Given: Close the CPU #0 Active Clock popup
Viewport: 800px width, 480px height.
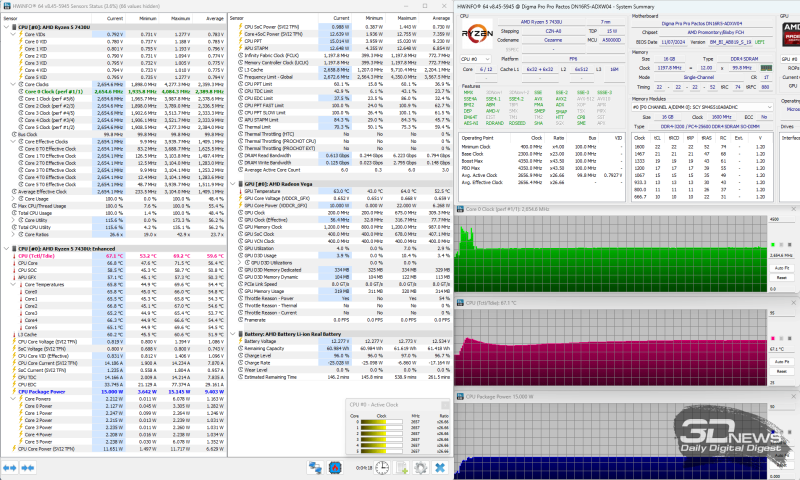Looking at the screenshot, I should [445, 405].
